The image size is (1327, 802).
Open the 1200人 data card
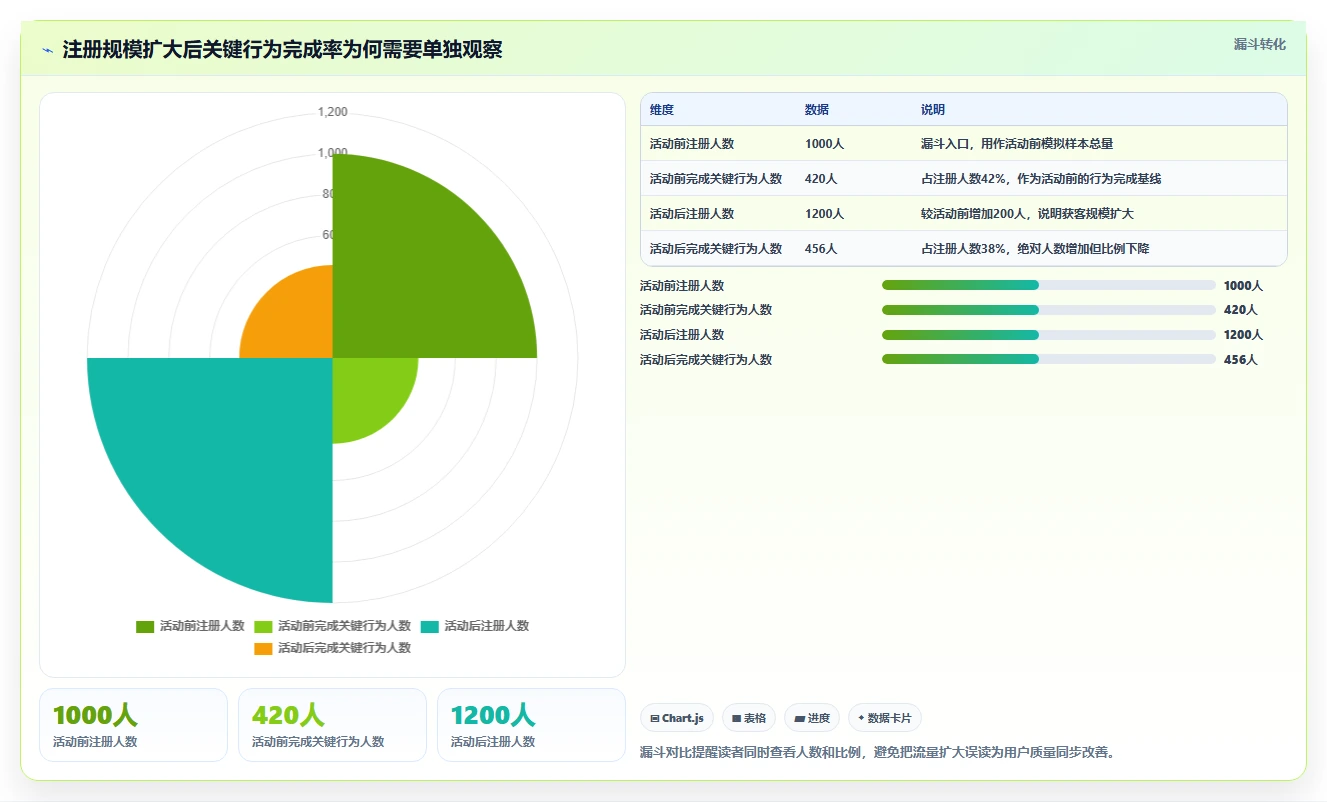(531, 725)
